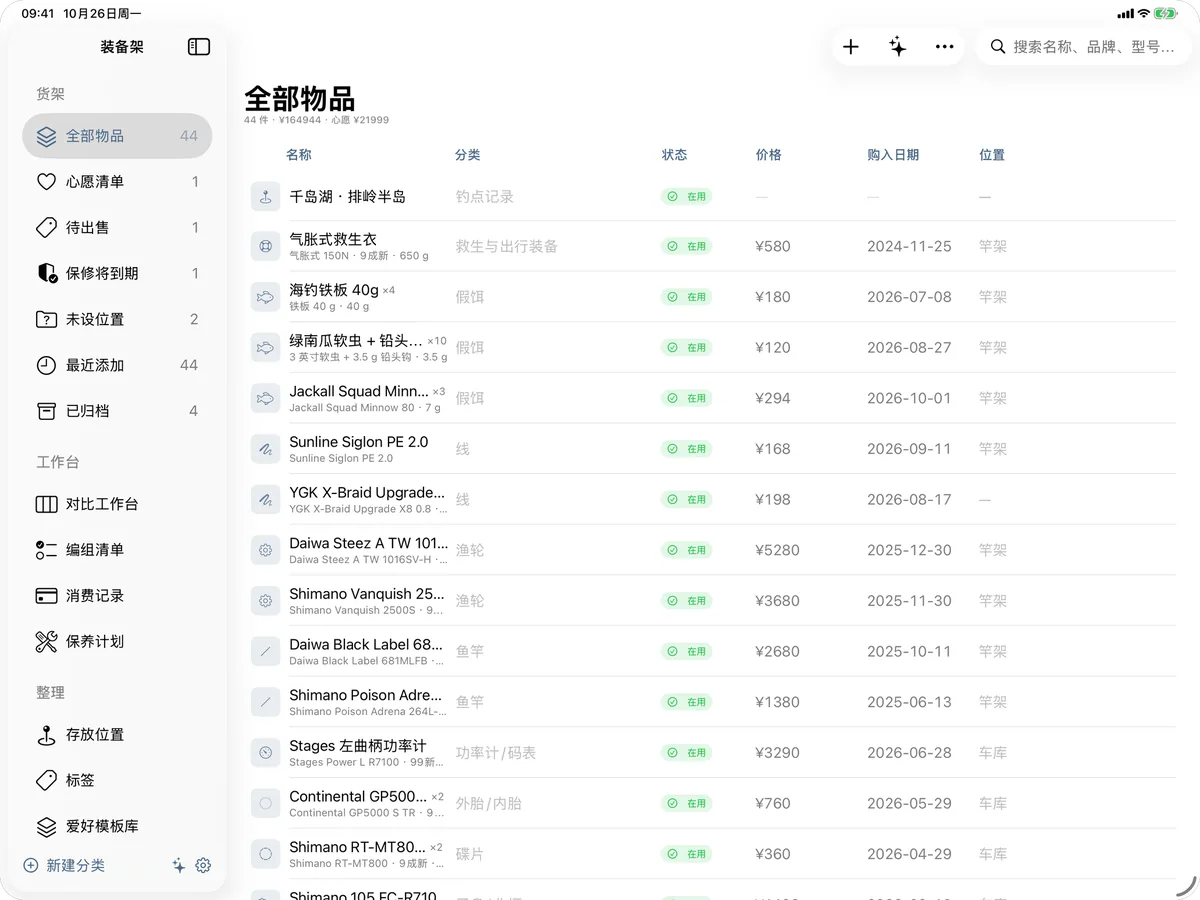Open 已归档 archive

(x=117, y=411)
